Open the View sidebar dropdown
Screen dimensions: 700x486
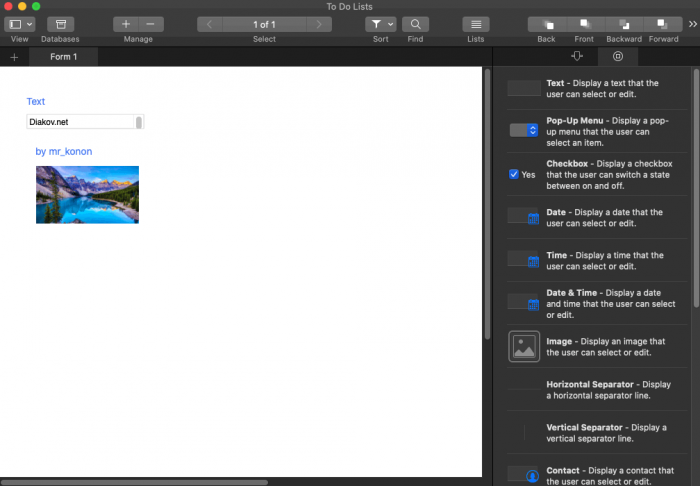[x=20, y=24]
